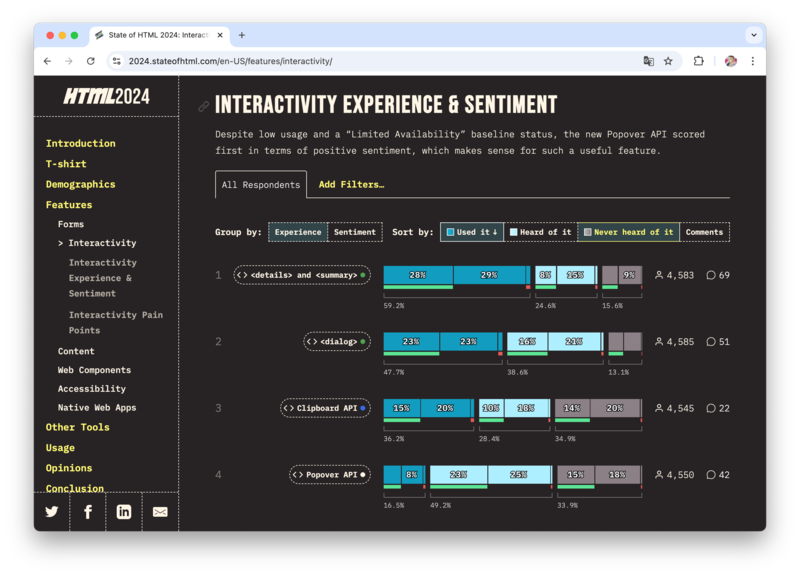Click the browser forward arrow

(69, 61)
